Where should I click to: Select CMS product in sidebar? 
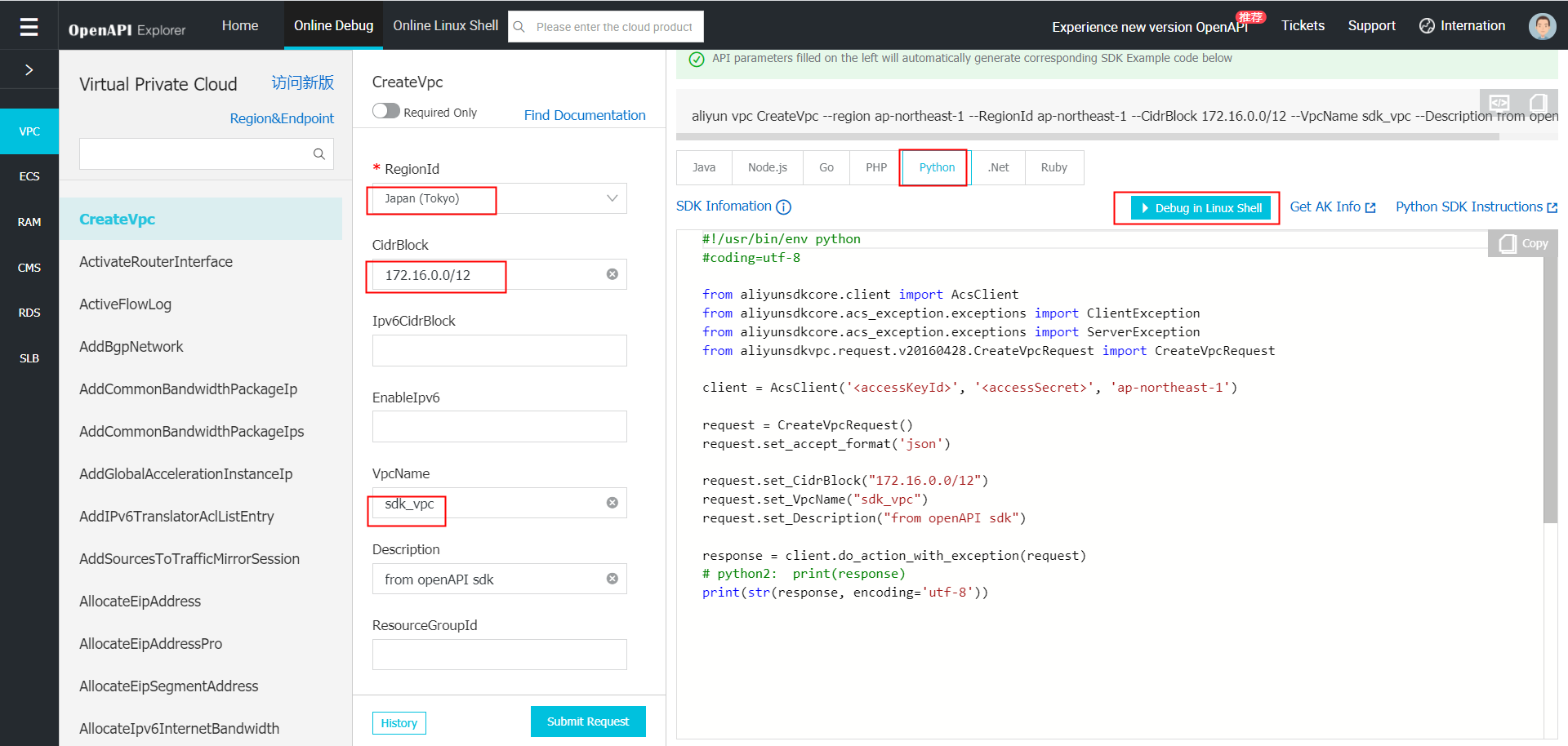[29, 268]
